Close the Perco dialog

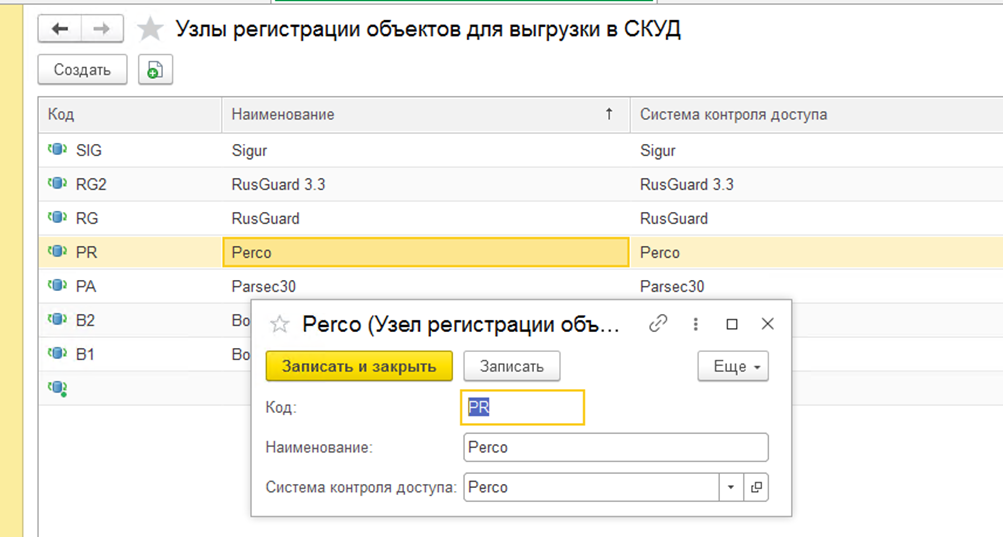point(768,324)
